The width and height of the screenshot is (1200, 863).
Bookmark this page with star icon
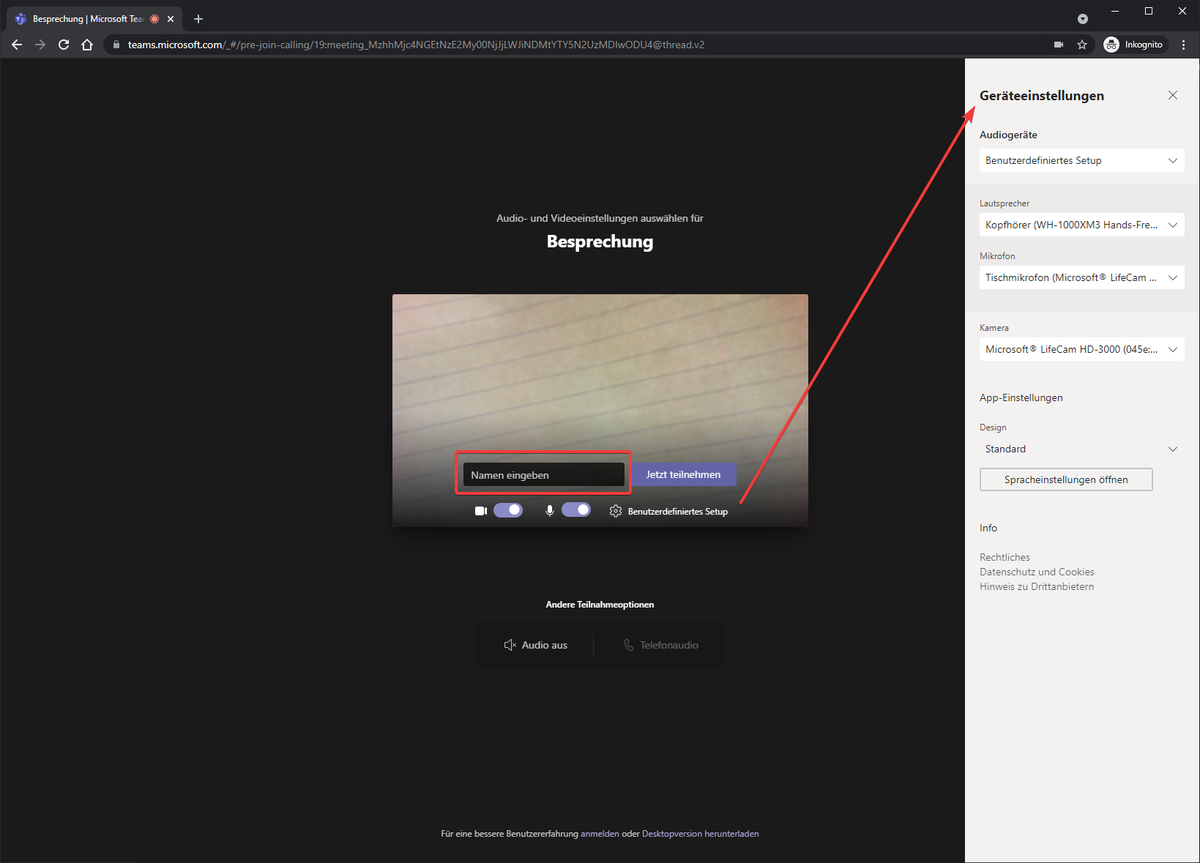[1082, 45]
